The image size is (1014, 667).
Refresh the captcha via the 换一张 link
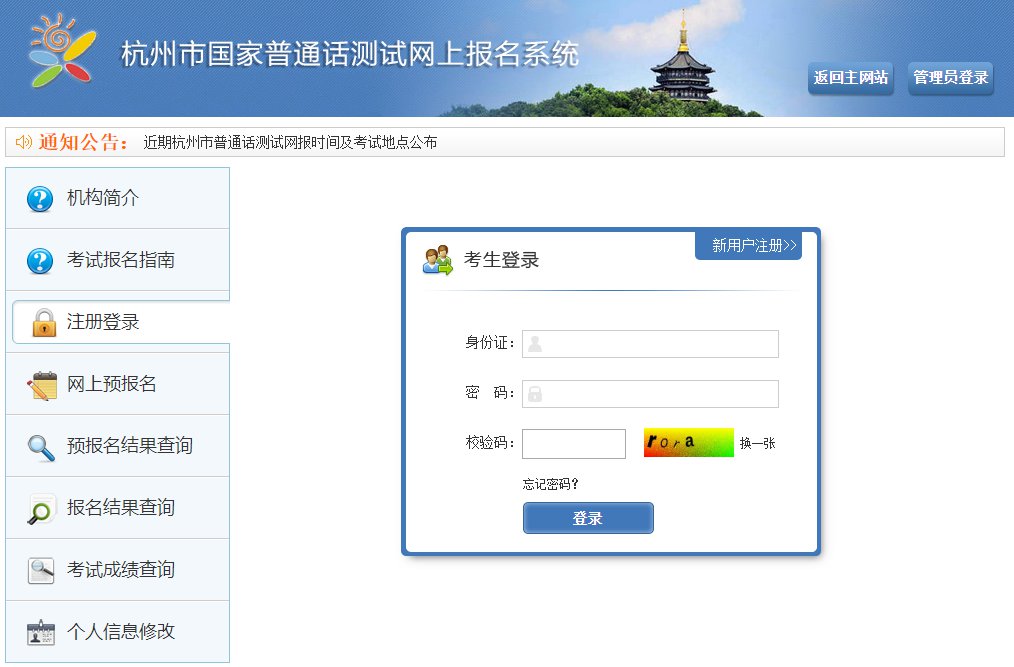(757, 443)
